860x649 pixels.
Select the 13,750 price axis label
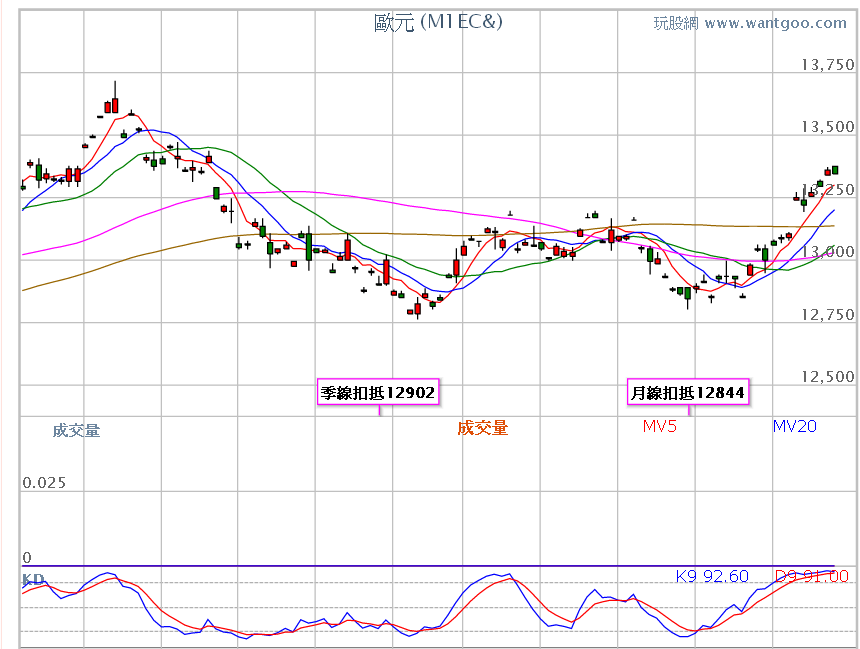coord(828,65)
